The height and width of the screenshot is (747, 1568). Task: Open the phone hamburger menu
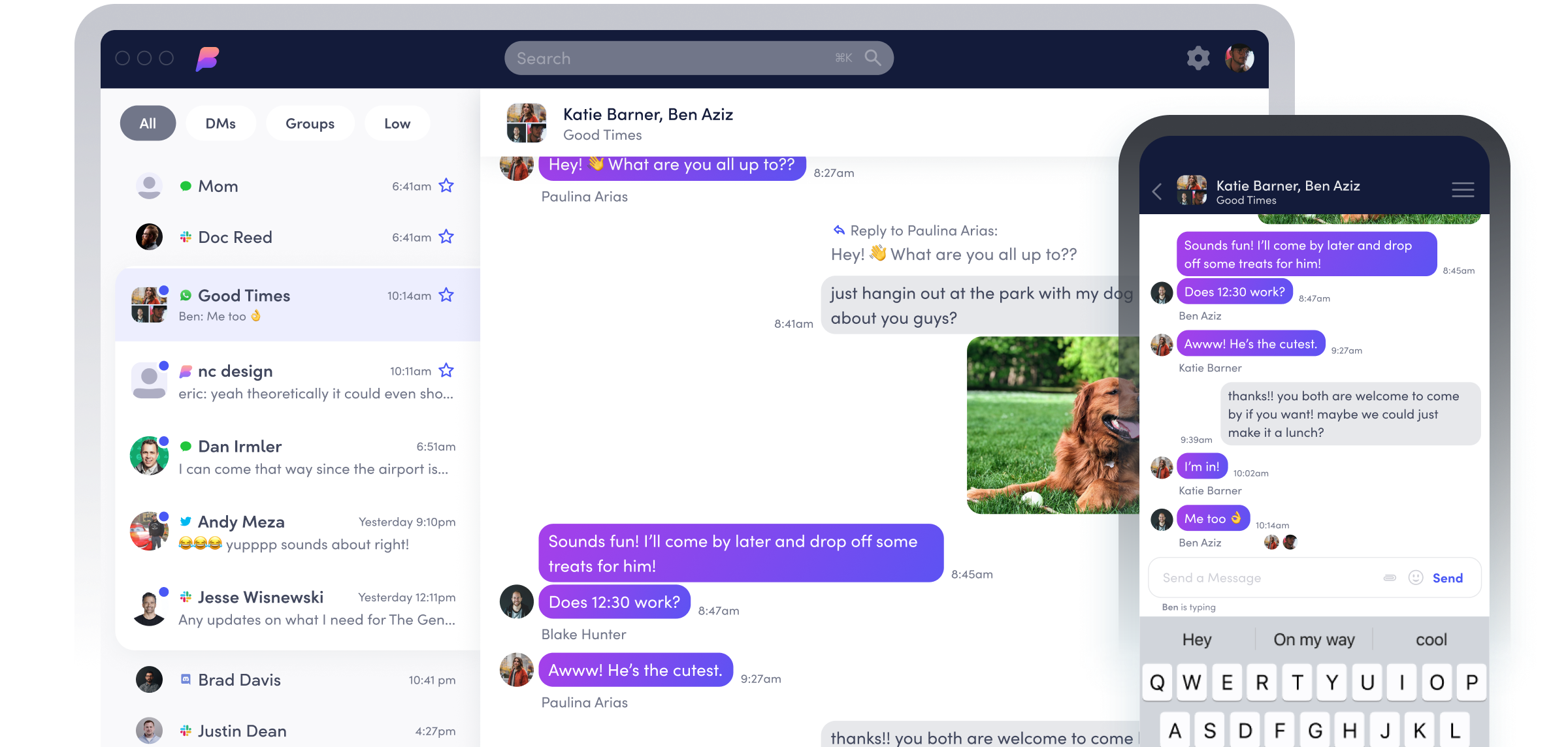1462,190
